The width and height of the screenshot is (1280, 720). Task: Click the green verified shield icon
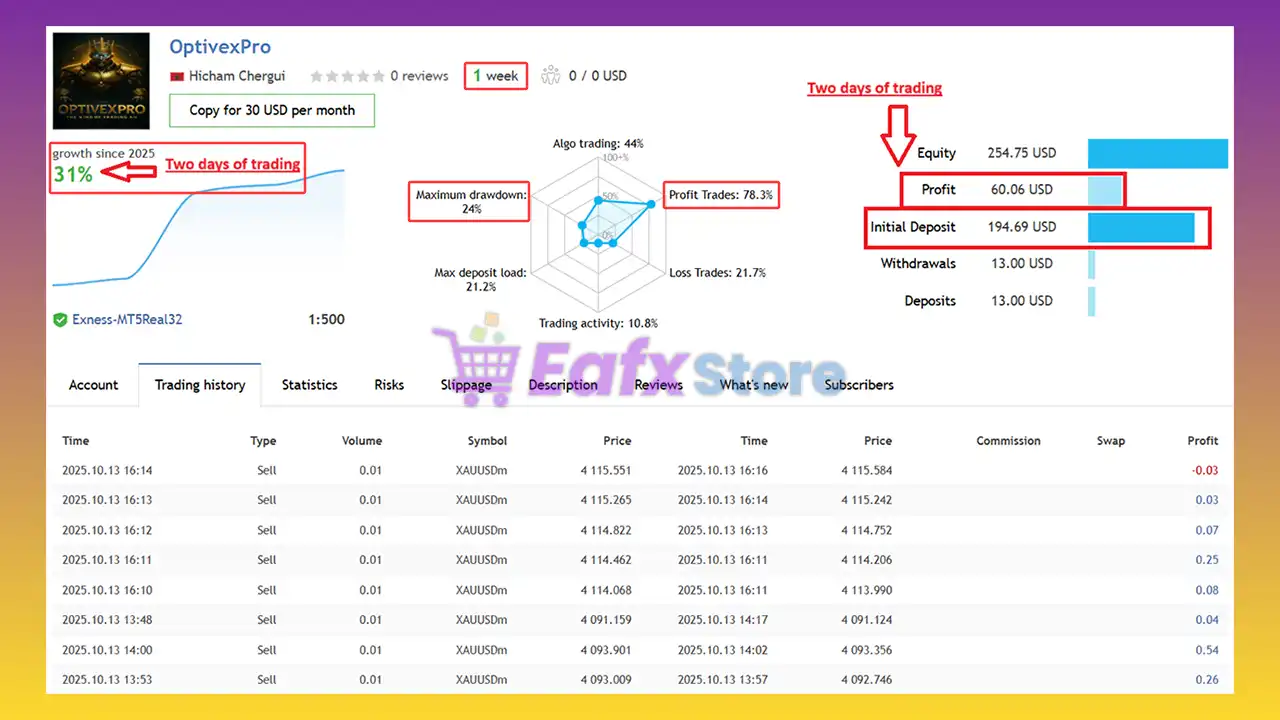pos(60,320)
